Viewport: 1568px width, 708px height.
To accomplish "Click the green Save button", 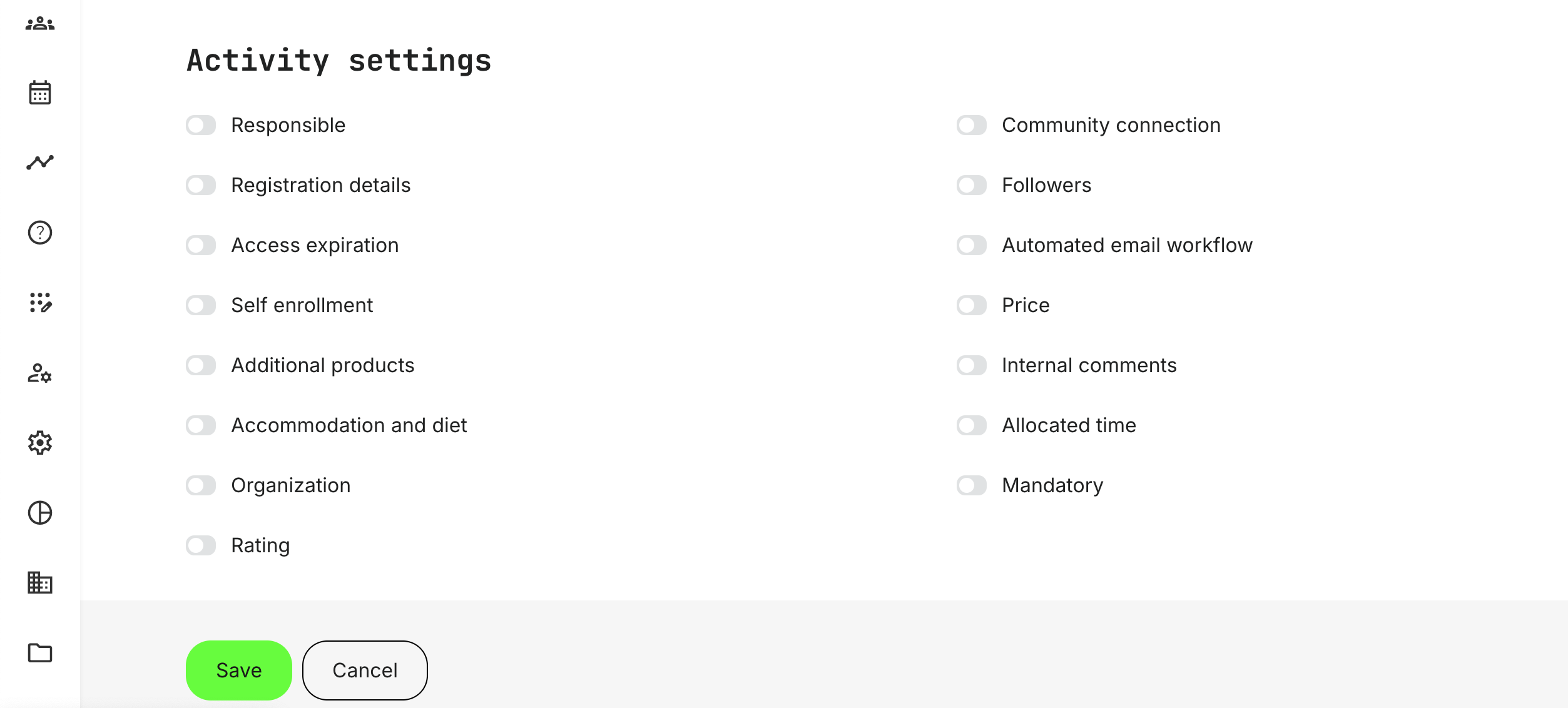I will coord(239,670).
